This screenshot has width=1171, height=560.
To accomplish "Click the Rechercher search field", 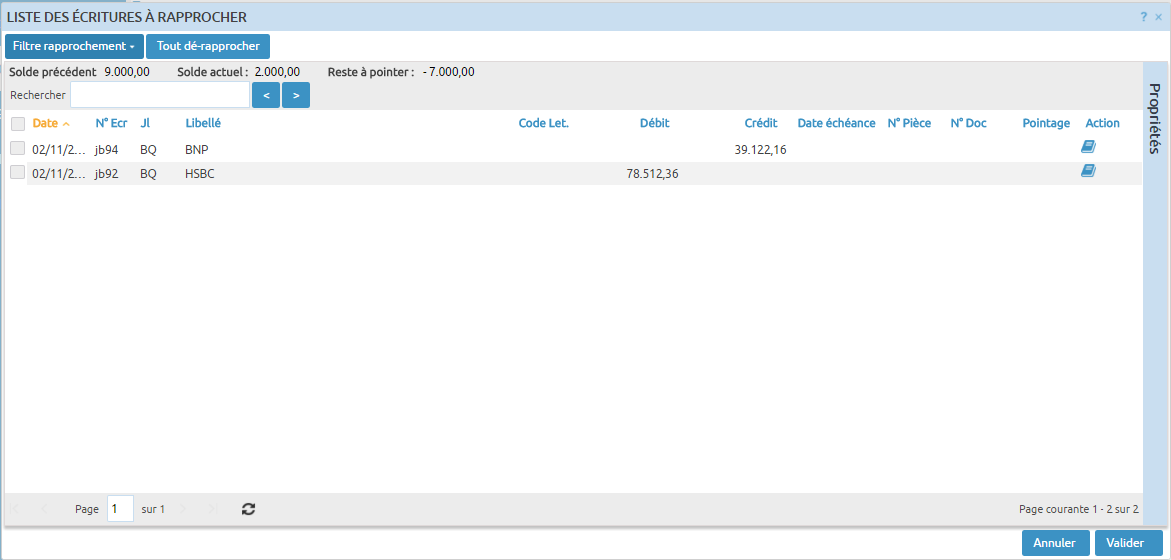I will click(160, 95).
